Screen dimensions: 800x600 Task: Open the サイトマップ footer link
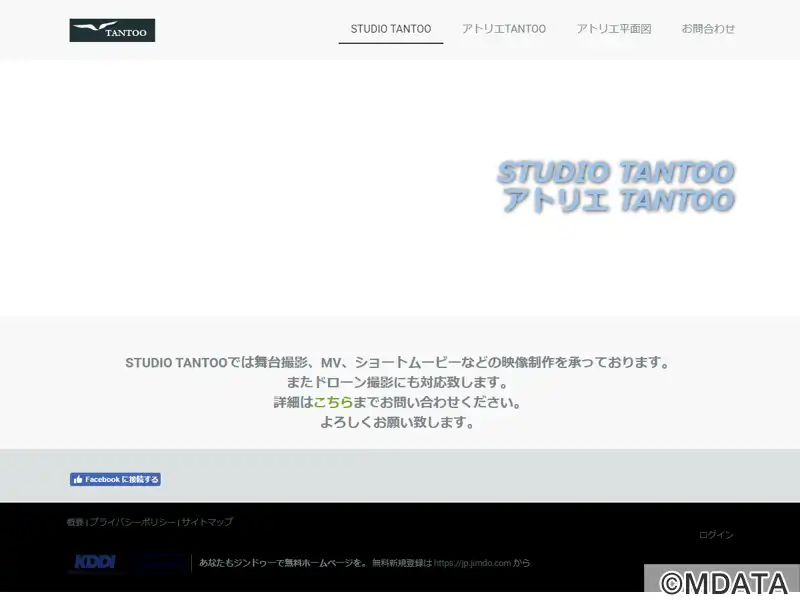point(207,522)
